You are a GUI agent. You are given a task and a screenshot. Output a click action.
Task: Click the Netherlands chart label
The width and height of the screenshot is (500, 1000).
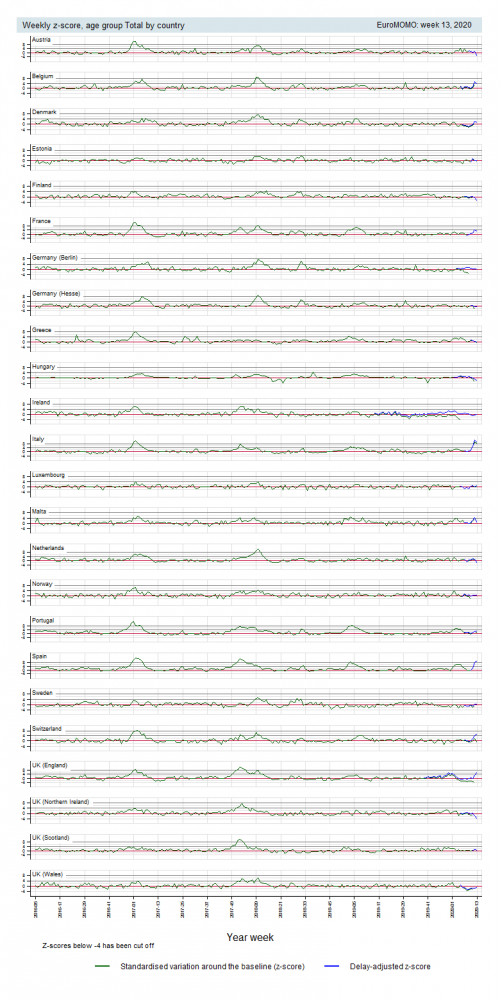pos(48,548)
